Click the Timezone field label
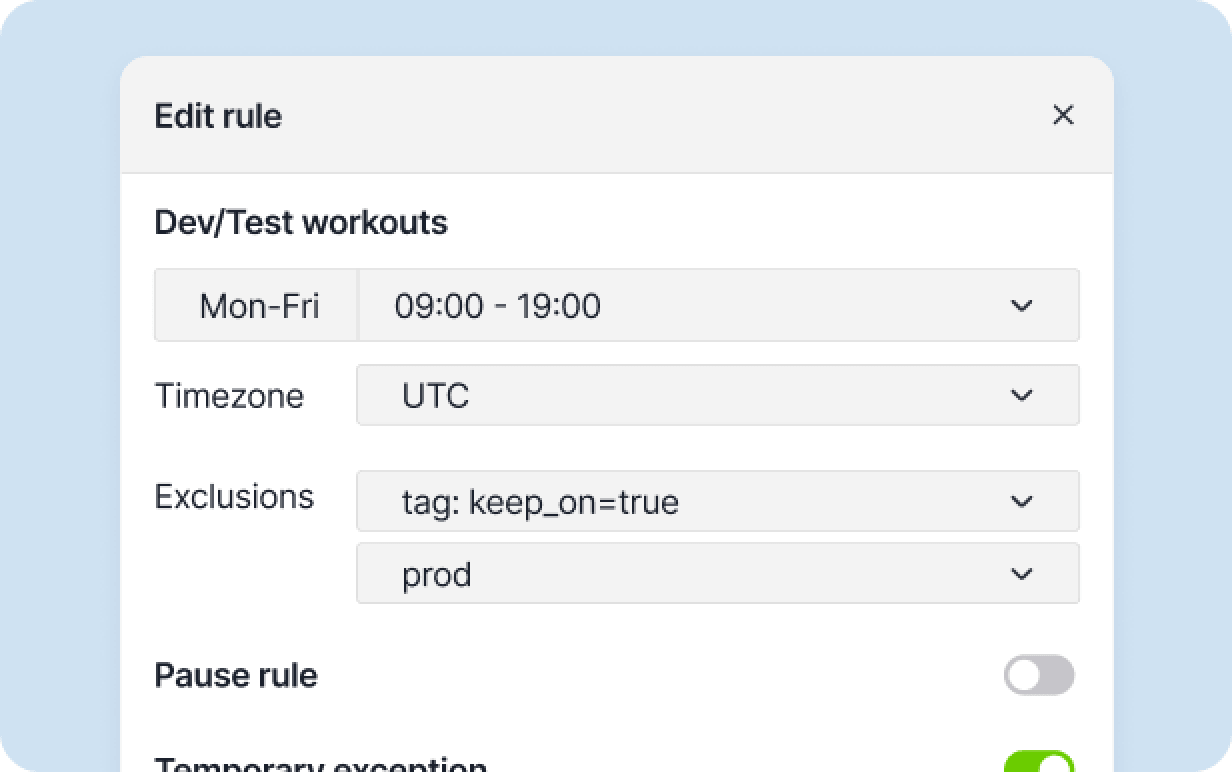1232x772 pixels. point(229,395)
